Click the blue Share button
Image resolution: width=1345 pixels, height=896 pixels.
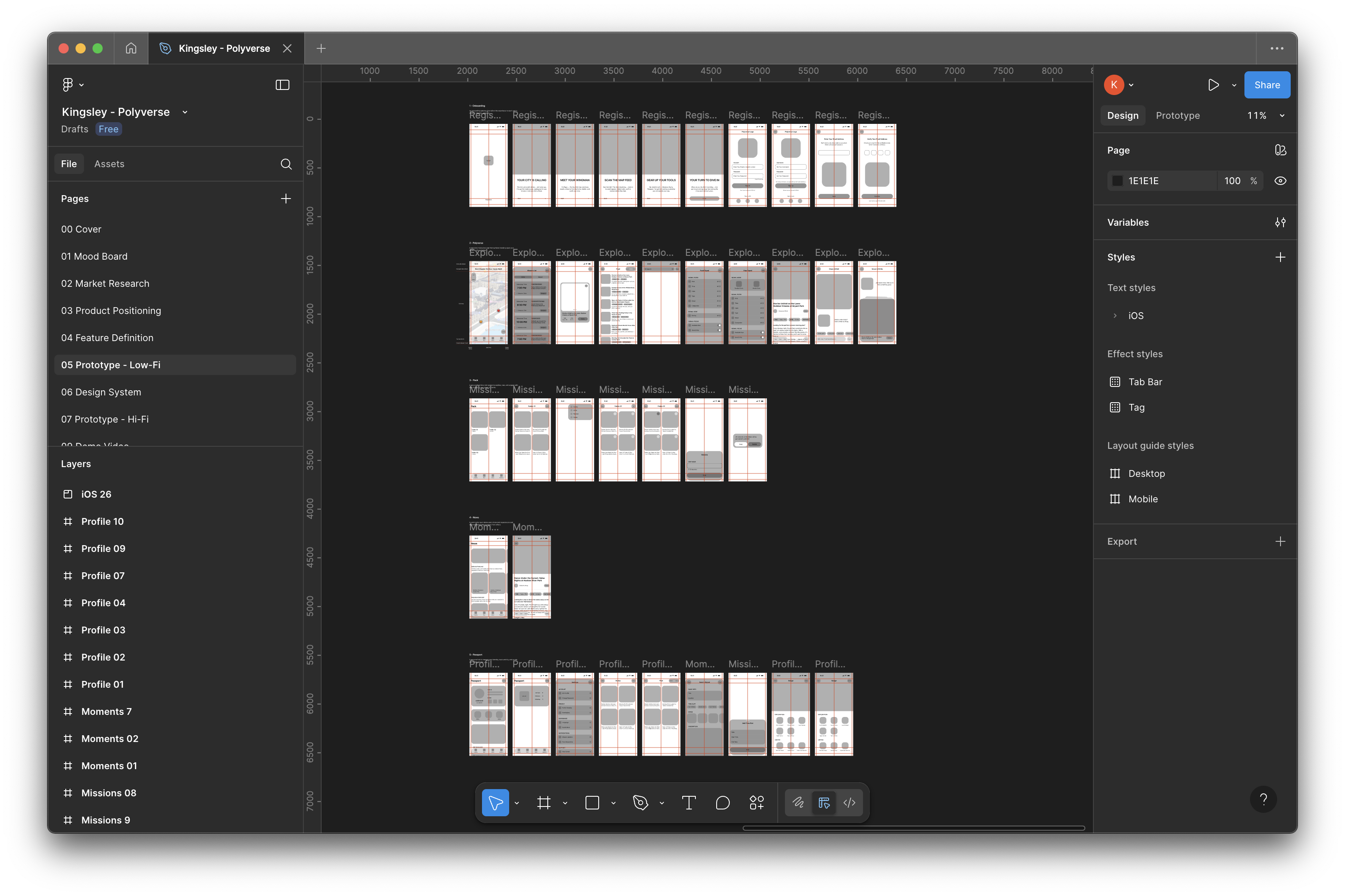1266,85
